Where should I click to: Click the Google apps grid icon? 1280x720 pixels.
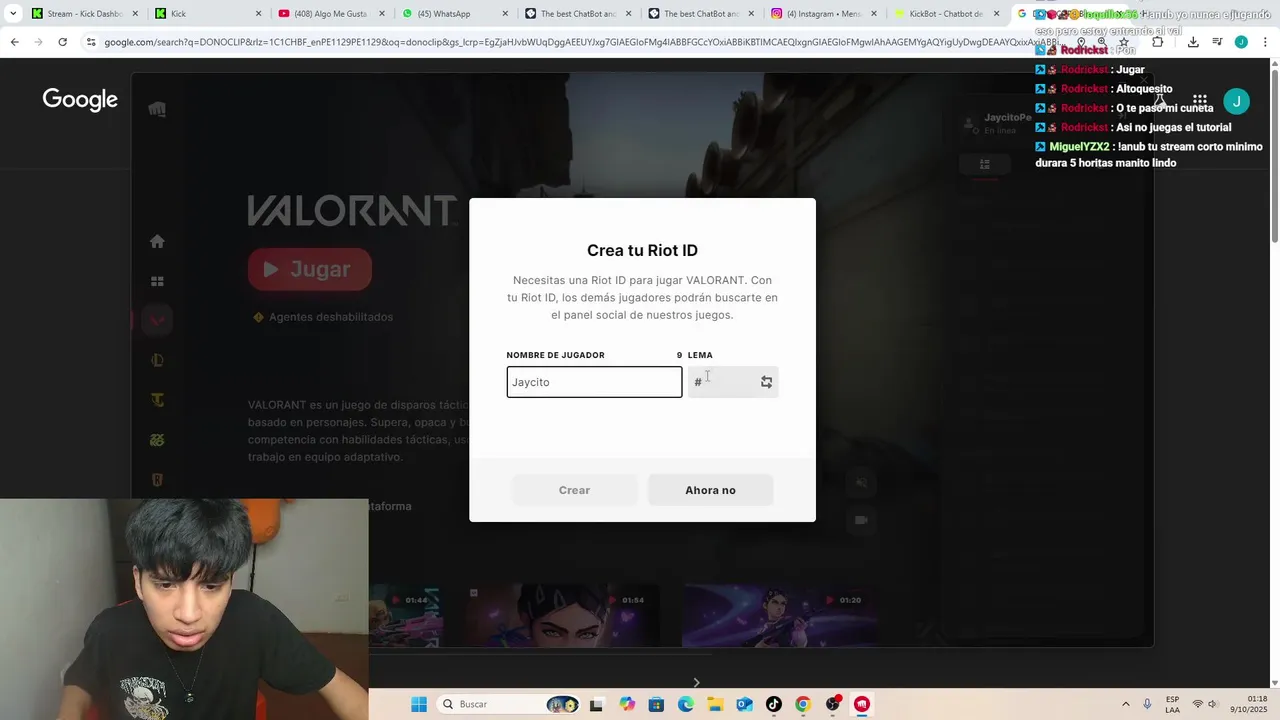1200,100
